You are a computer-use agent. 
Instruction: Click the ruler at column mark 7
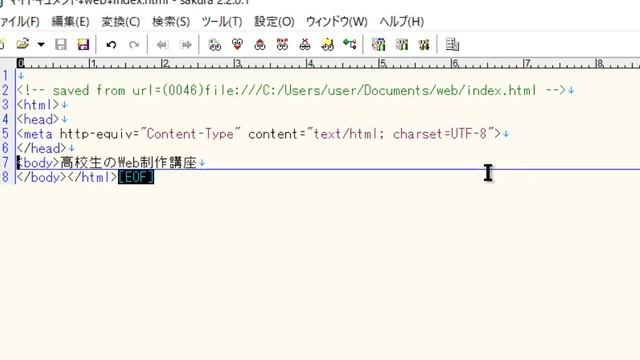(527, 63)
